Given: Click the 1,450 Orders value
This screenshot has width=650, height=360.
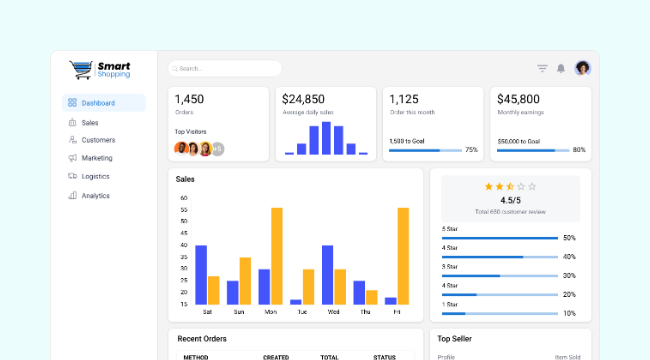Looking at the screenshot, I should pyautogui.click(x=189, y=99).
